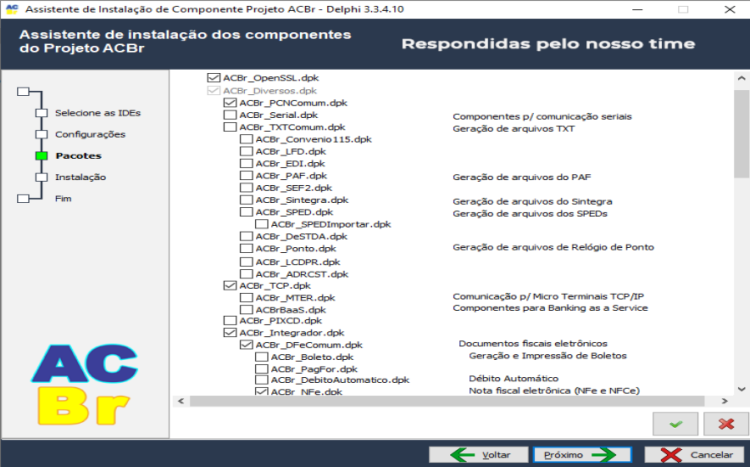Tick ACBr_SPED.dpk package
Viewport: 750px width, 467px height.
coord(246,212)
